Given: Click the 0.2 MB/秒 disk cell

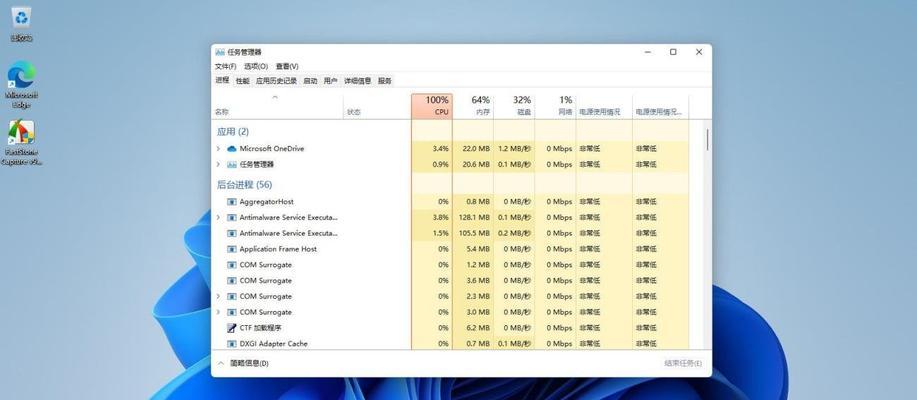Looking at the screenshot, I should pos(515,233).
